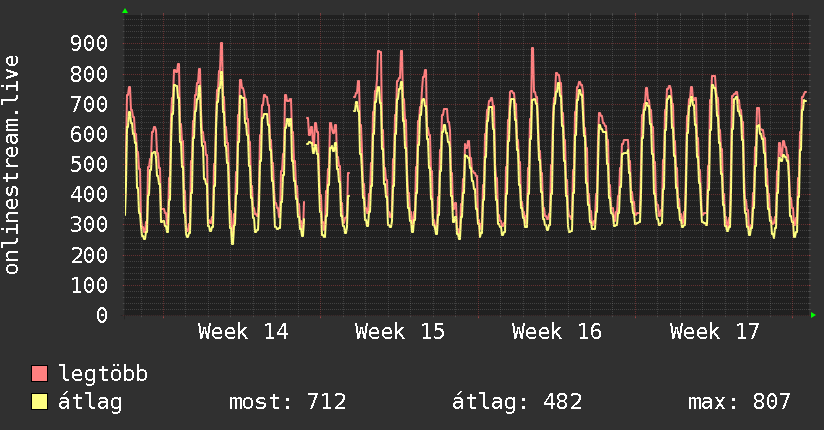Viewport: 824px width, 430px height.
Task: Click the '400' y-axis tick label
Action: tap(89, 194)
